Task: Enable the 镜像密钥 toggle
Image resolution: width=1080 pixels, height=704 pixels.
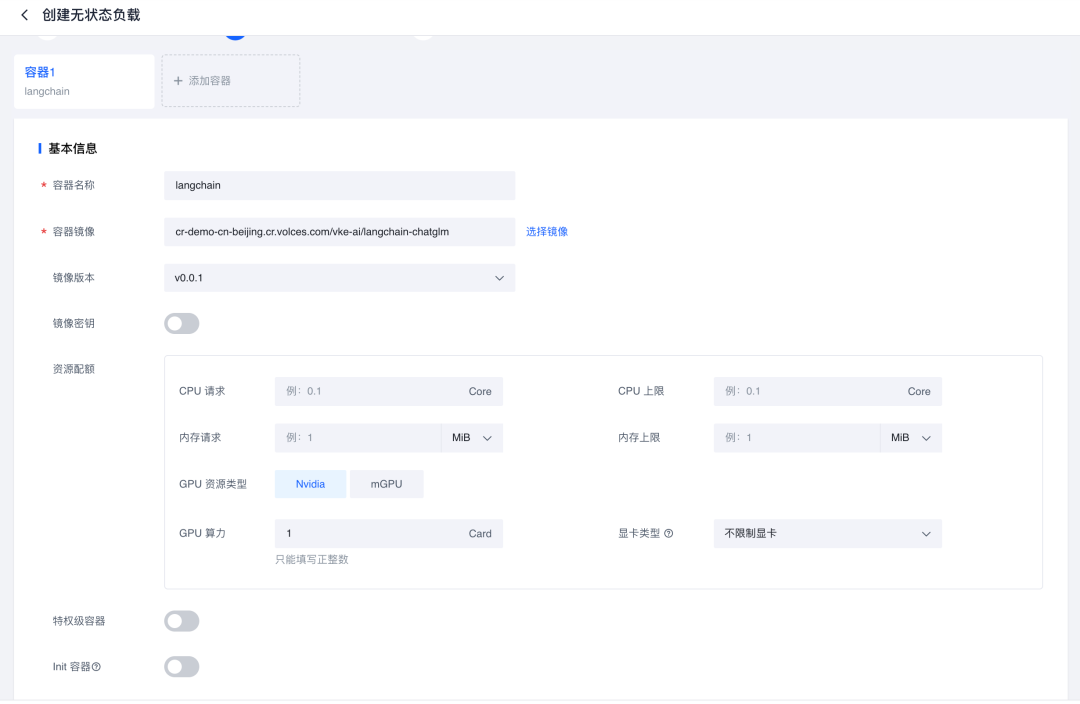Action: pyautogui.click(x=182, y=324)
